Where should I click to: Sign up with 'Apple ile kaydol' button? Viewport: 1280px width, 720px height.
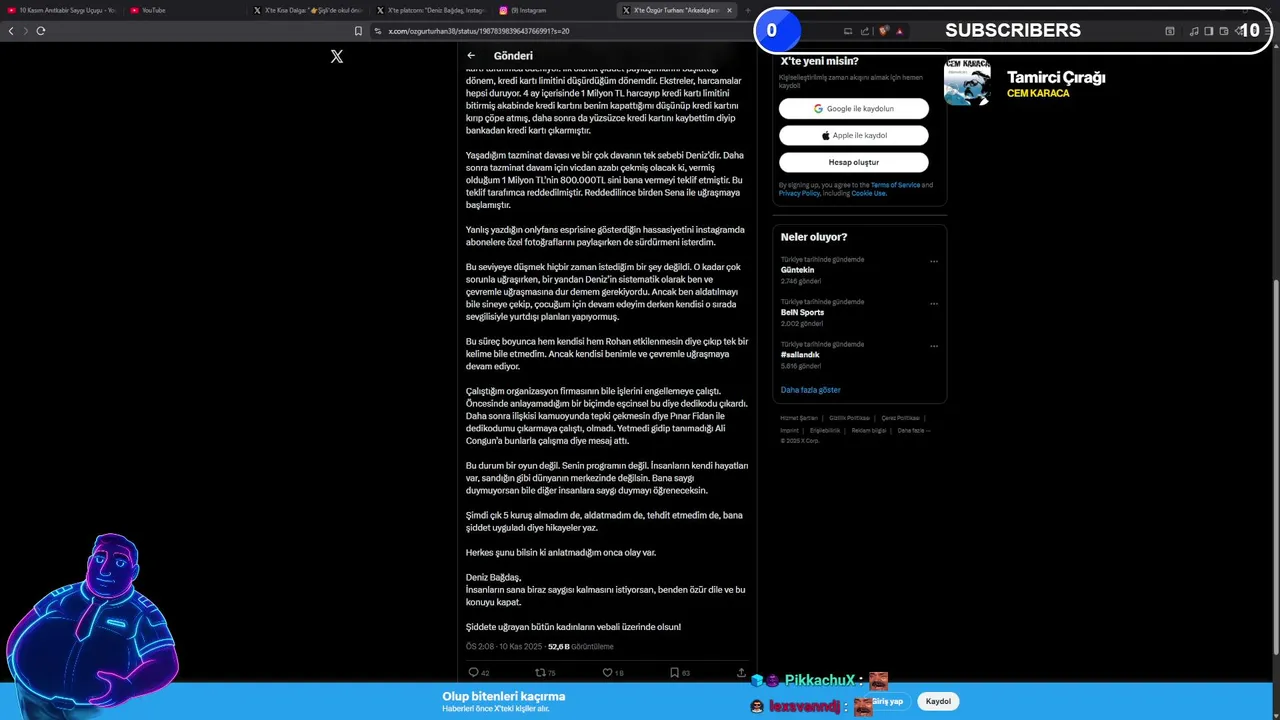click(854, 135)
